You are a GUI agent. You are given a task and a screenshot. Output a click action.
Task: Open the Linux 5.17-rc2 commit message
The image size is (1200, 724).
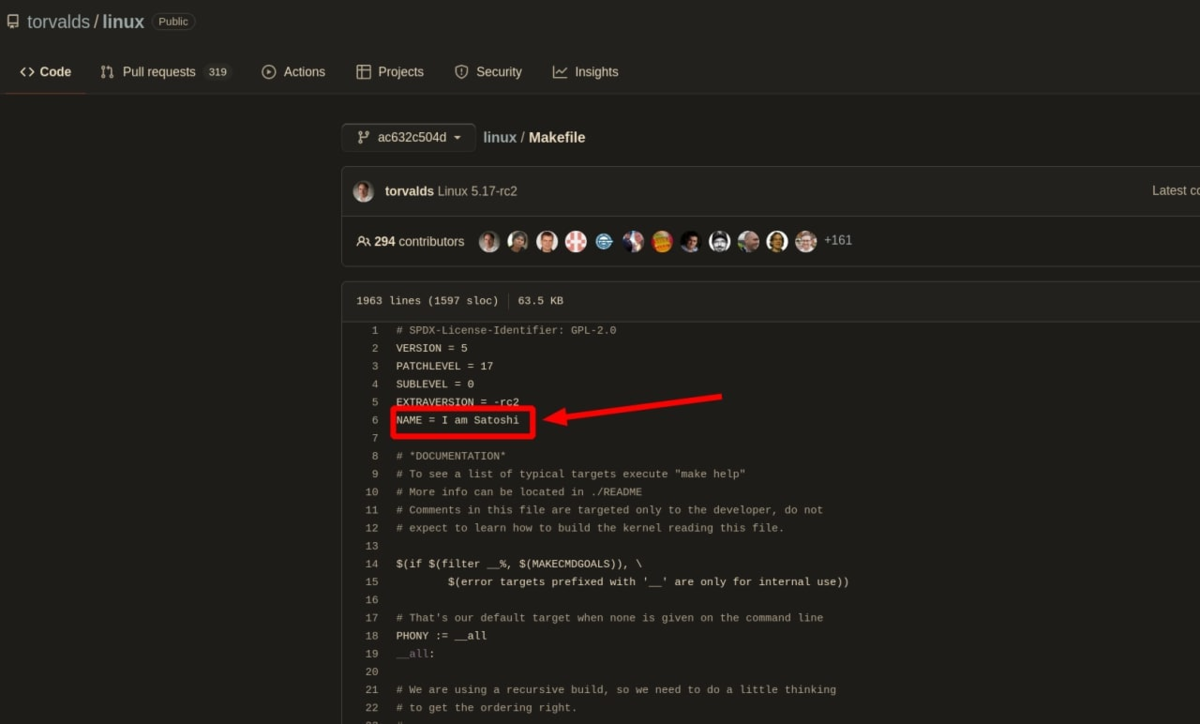click(477, 191)
